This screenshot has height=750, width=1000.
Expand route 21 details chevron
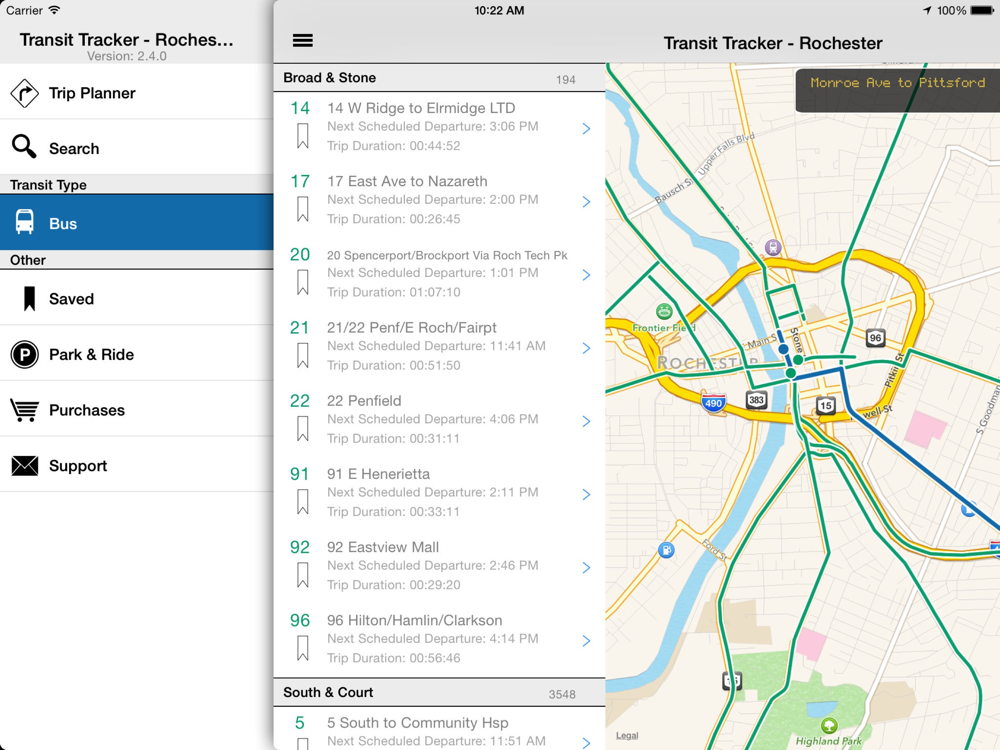(586, 348)
